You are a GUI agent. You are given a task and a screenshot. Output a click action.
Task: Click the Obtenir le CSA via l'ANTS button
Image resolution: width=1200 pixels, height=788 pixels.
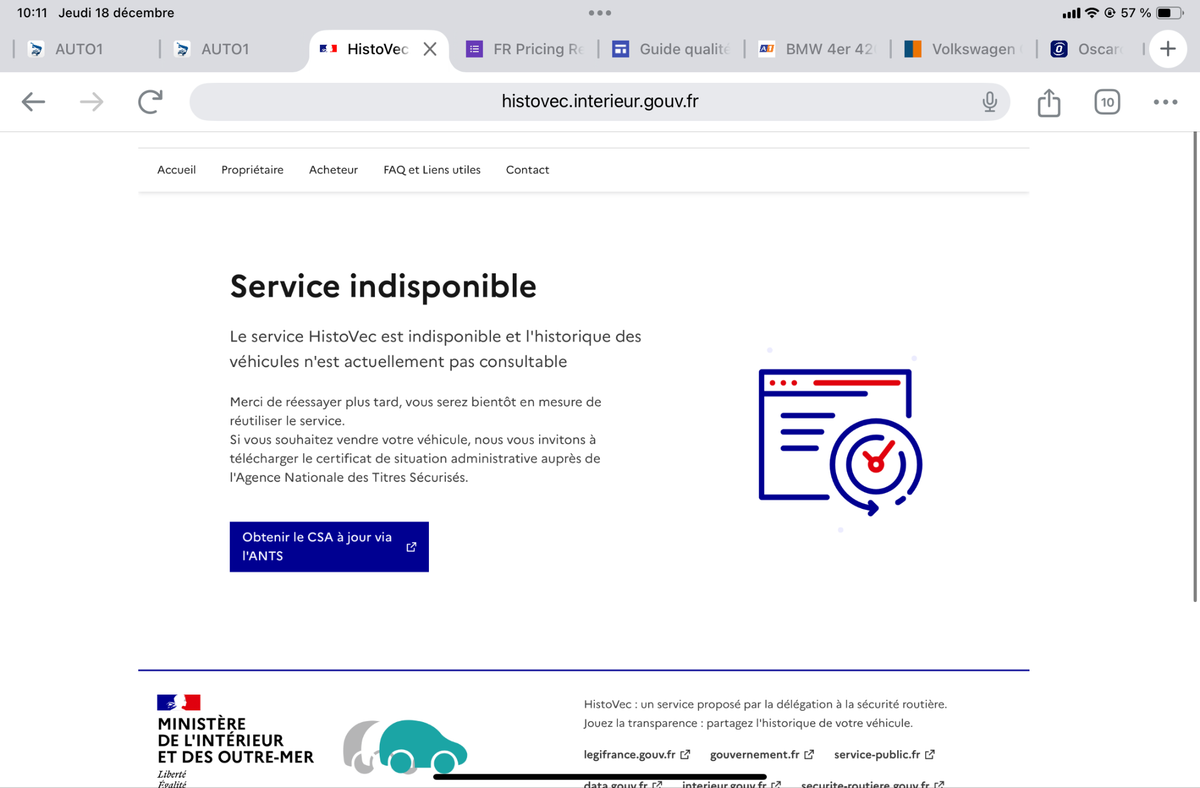328,547
